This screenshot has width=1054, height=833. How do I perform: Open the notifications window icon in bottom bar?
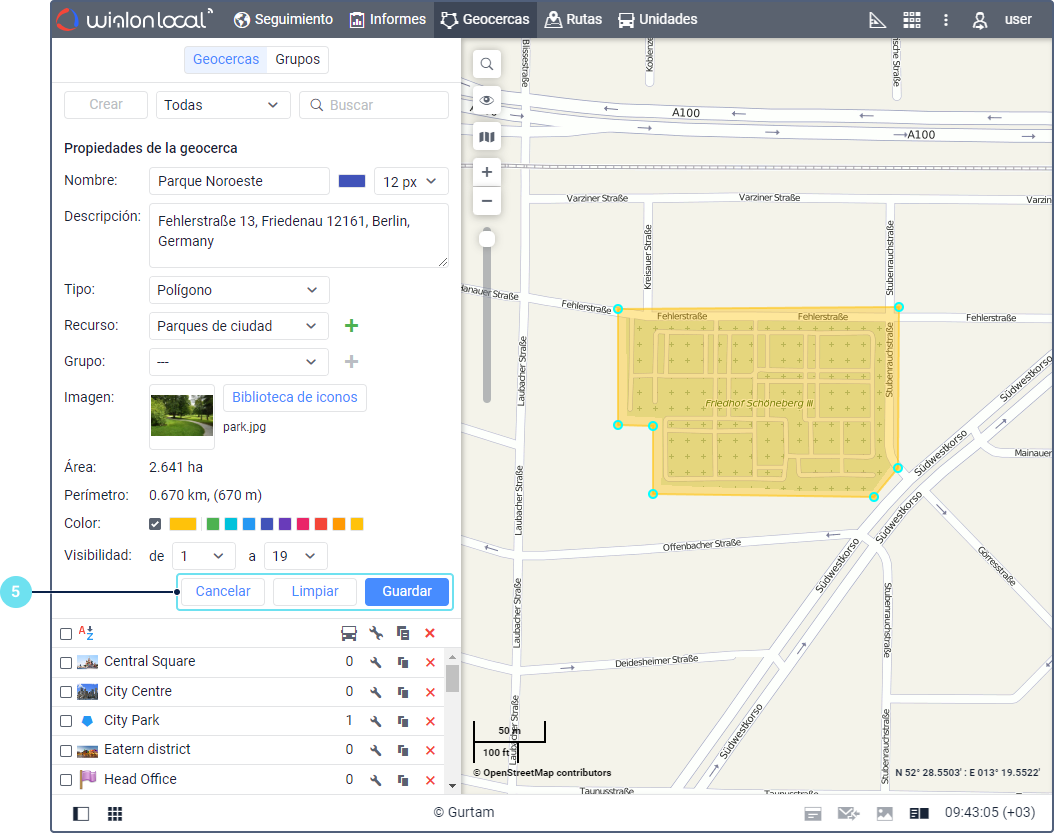tap(813, 814)
